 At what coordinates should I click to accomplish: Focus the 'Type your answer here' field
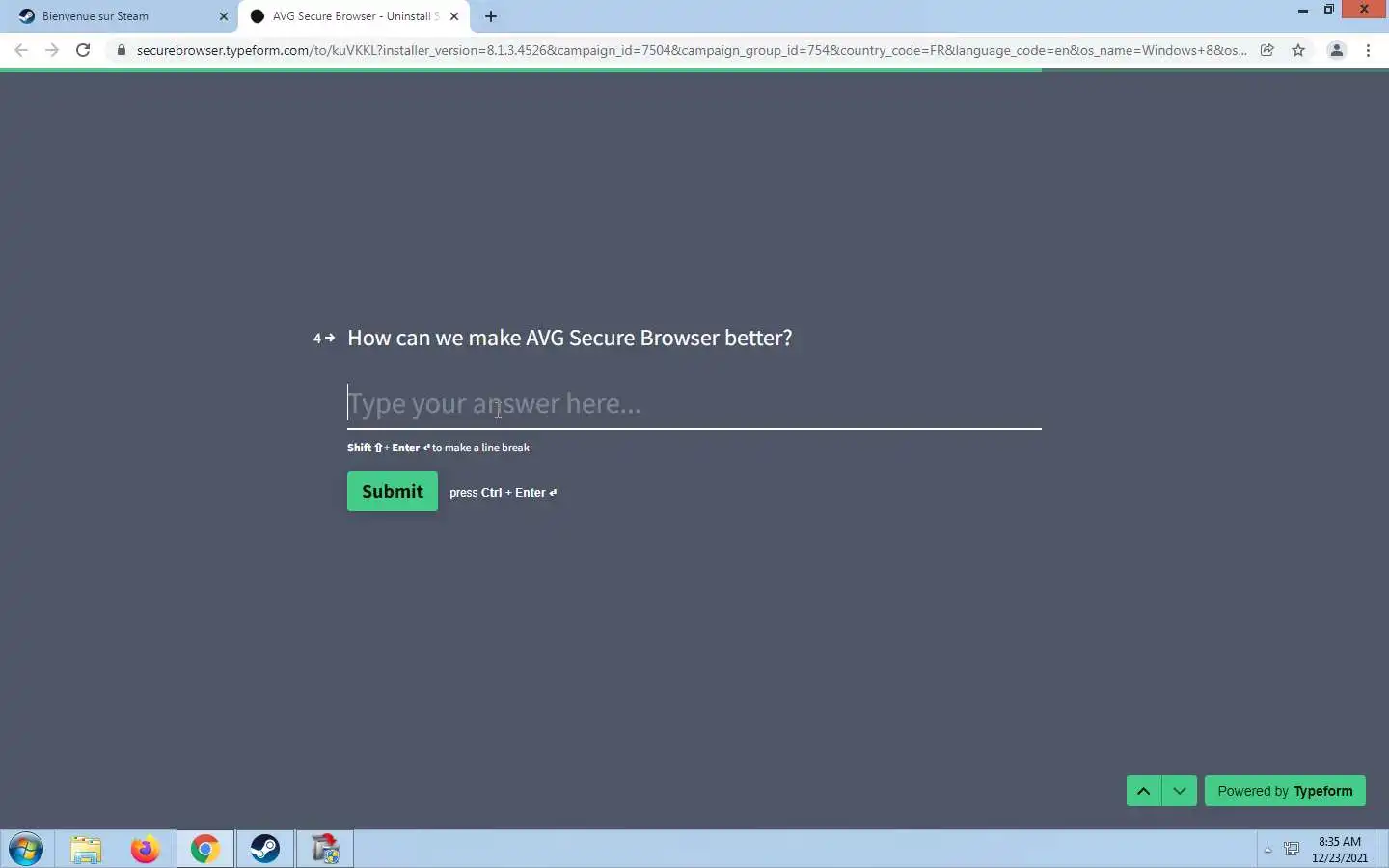click(x=694, y=404)
